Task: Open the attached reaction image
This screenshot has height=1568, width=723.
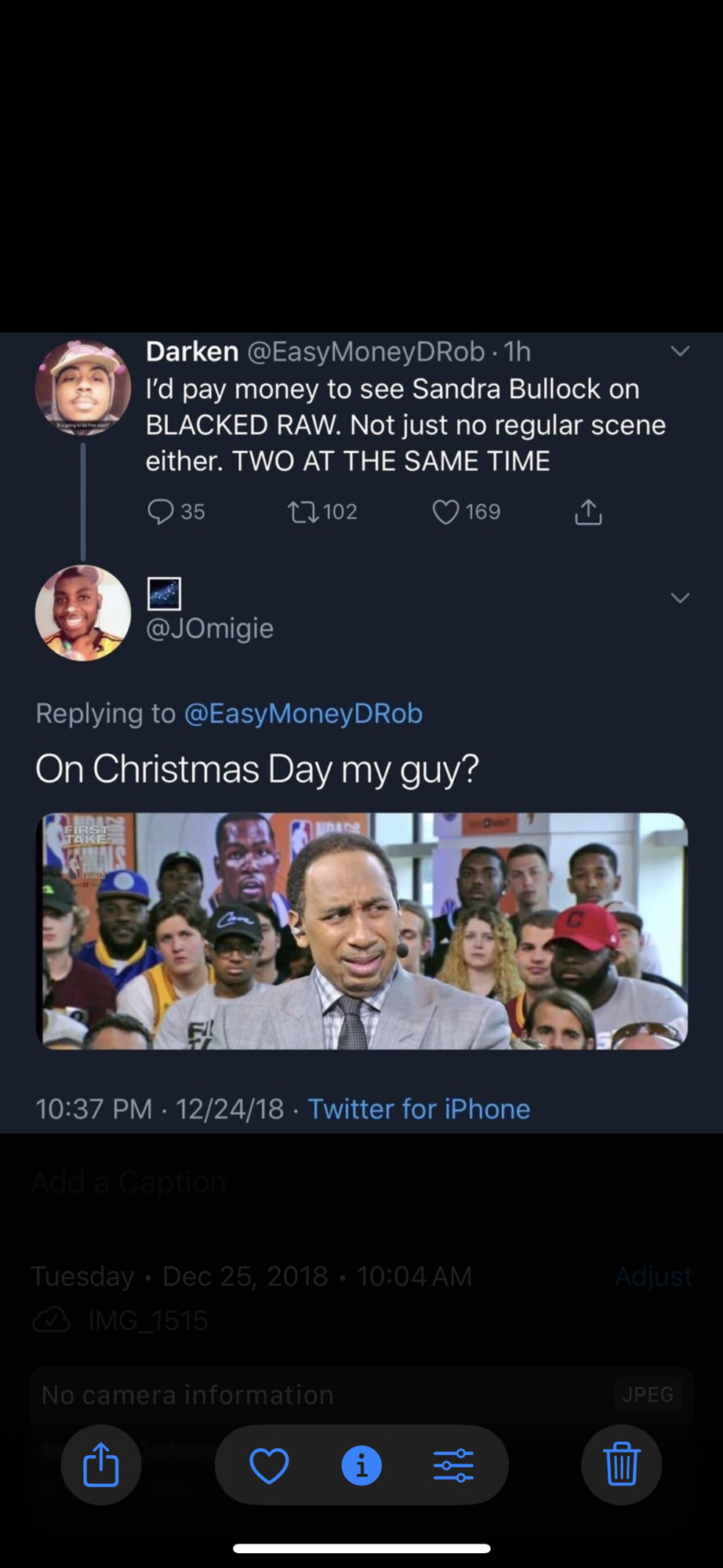Action: pos(361,931)
